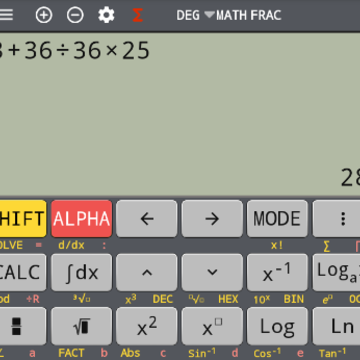The height and width of the screenshot is (360, 360).
Task: Tap the down chevron history key
Action: coord(212,272)
